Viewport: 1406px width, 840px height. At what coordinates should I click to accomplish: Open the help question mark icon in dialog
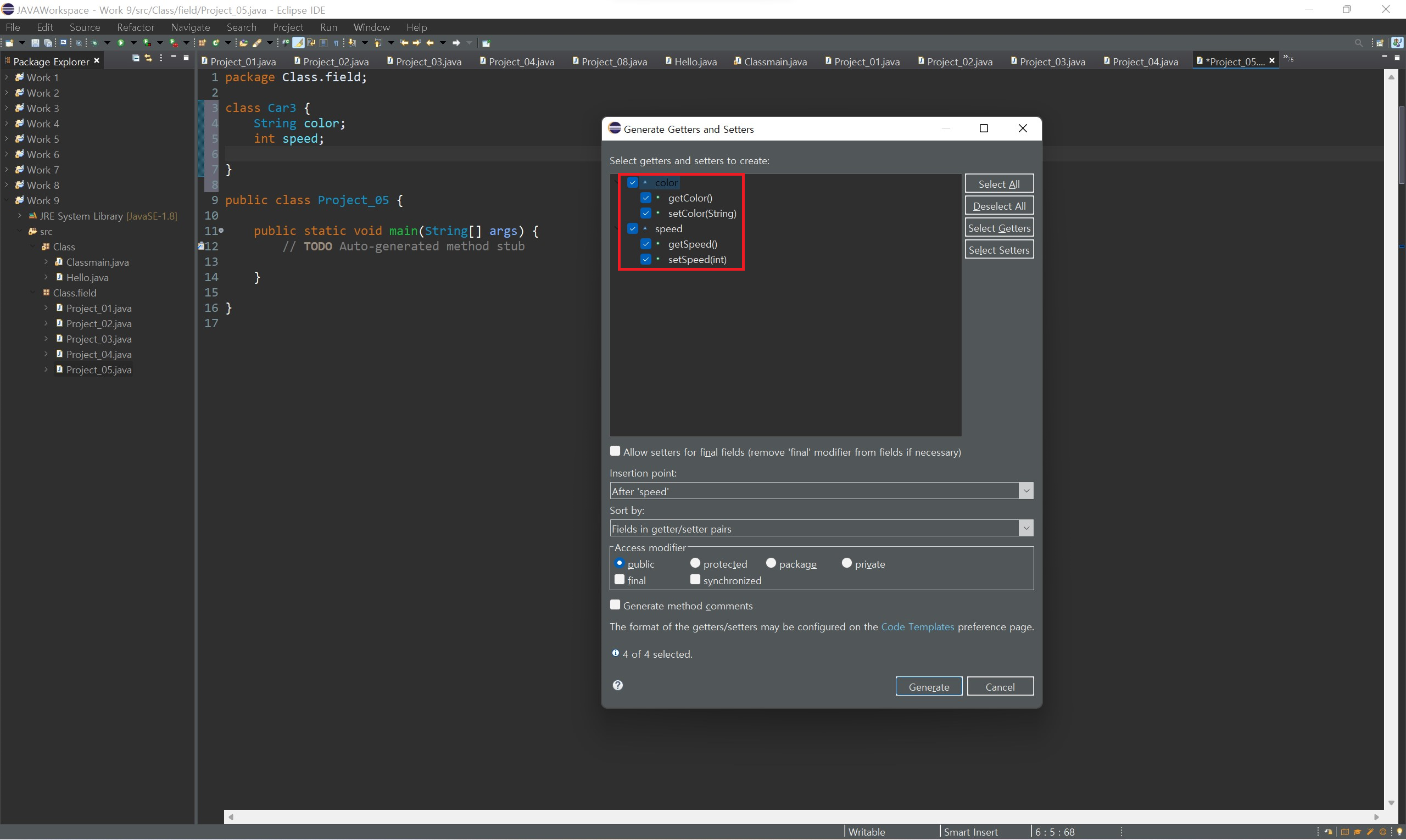(618, 686)
